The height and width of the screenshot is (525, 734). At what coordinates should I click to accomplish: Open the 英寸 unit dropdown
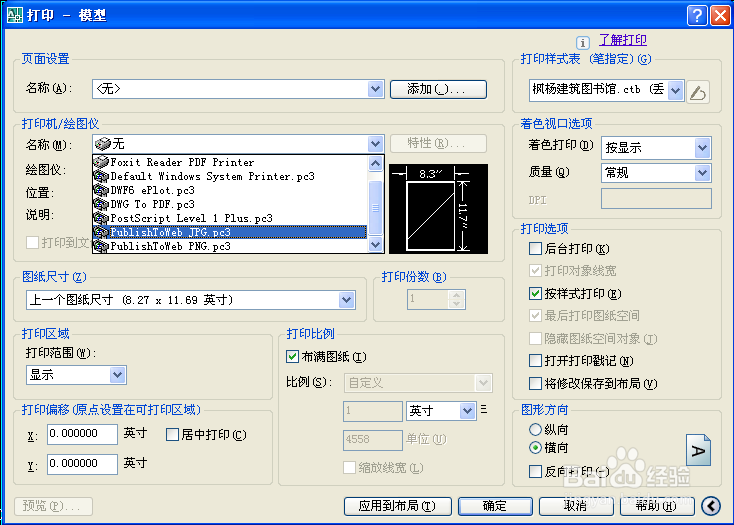[x=467, y=411]
